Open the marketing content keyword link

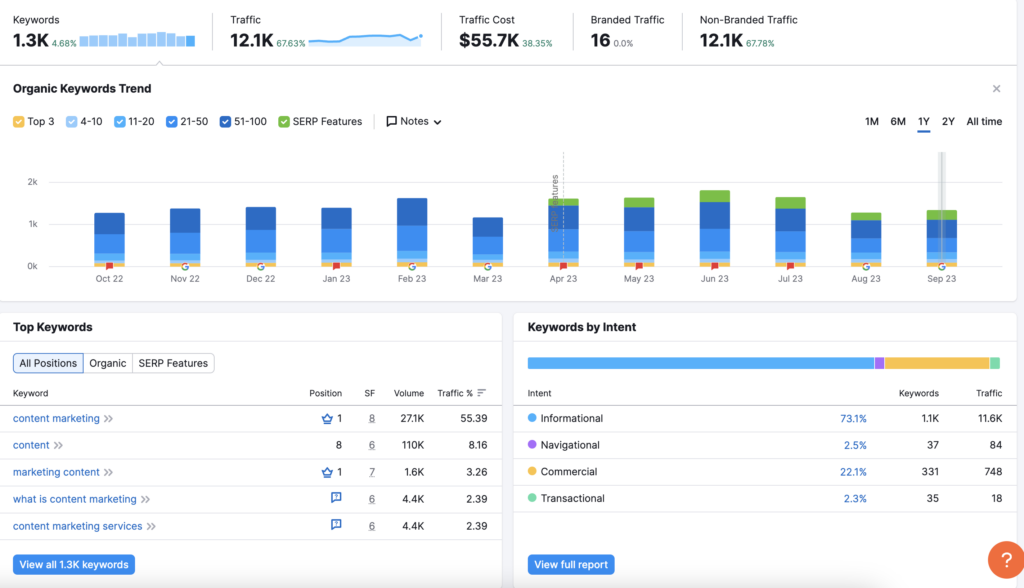click(56, 472)
